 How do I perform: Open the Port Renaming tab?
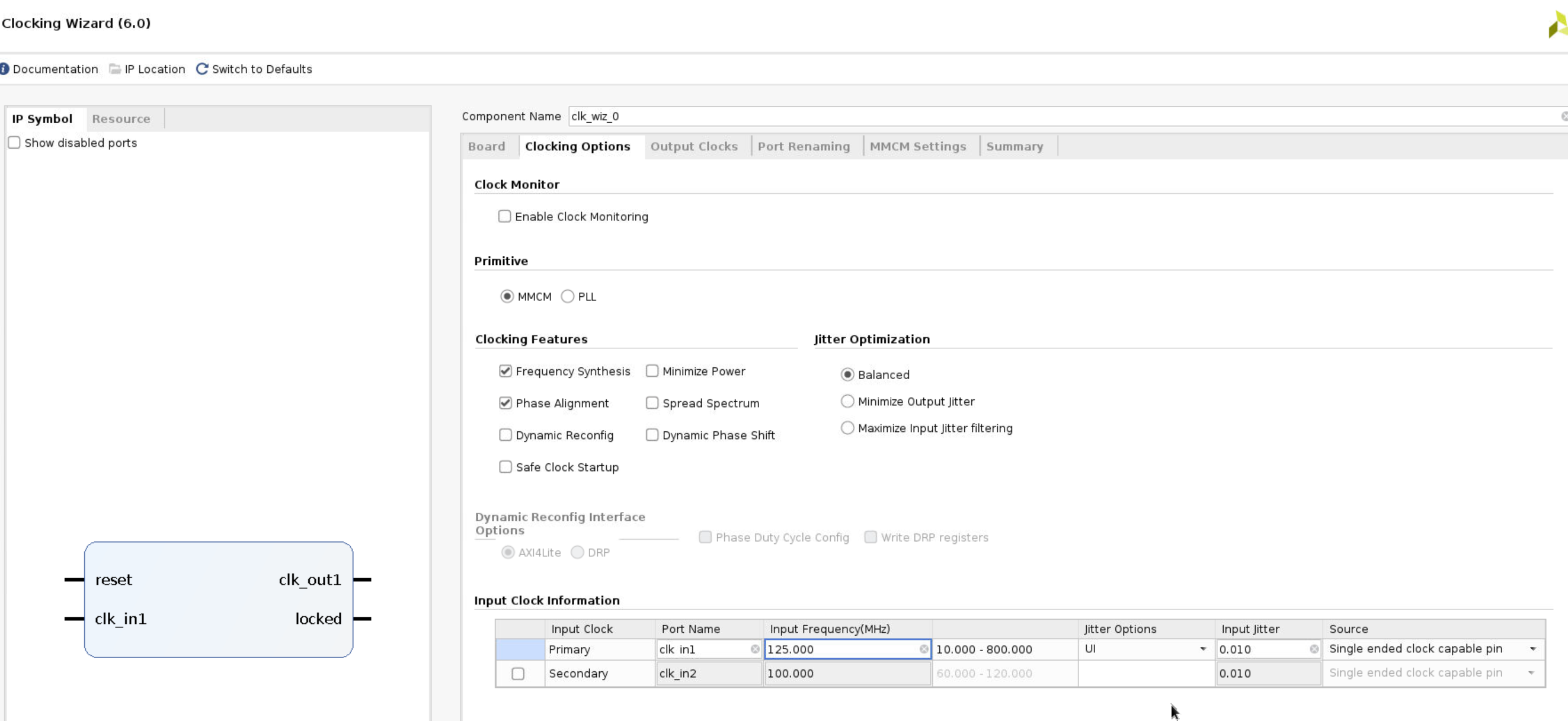804,146
